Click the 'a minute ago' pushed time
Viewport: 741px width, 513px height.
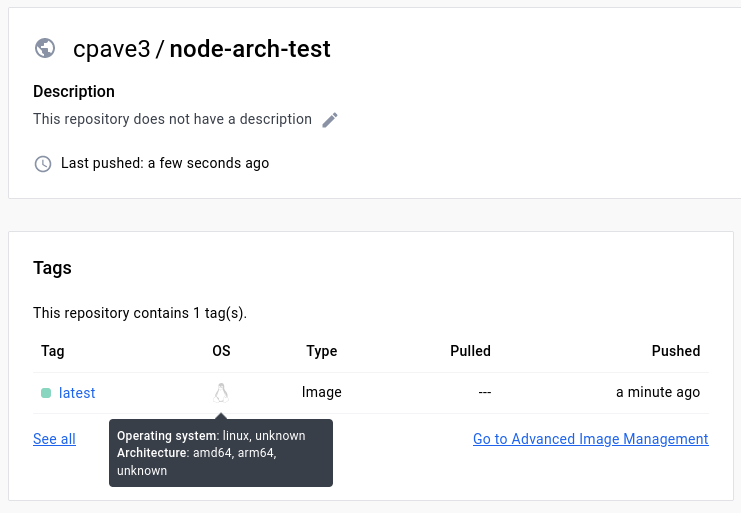657,392
